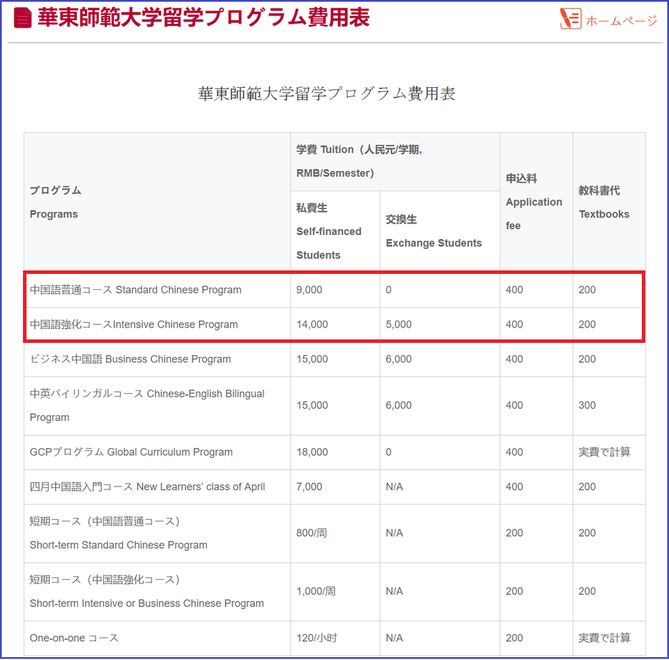Click Standard Chinese Program's 400 application fee

(514, 290)
